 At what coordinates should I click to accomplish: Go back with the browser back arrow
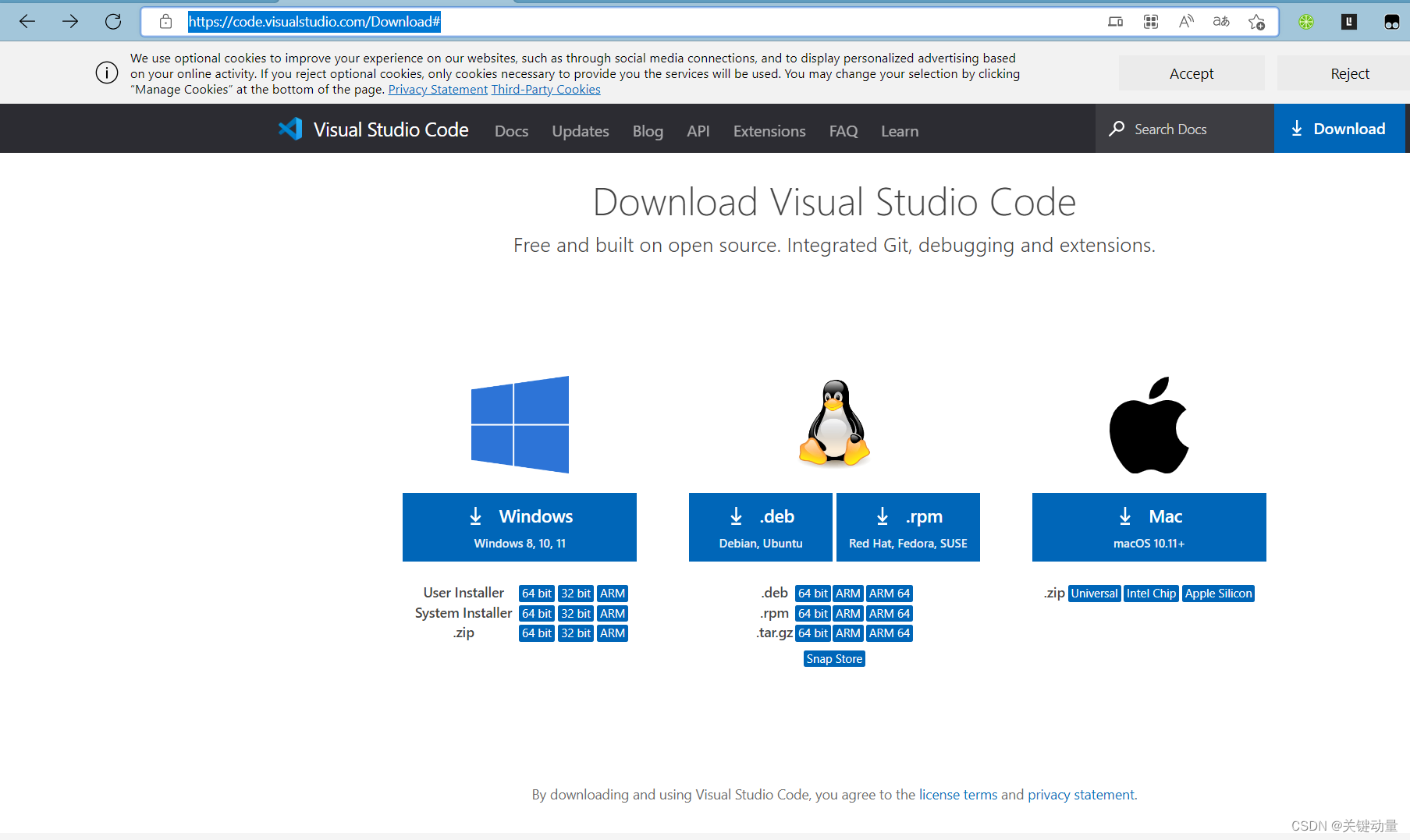(27, 22)
